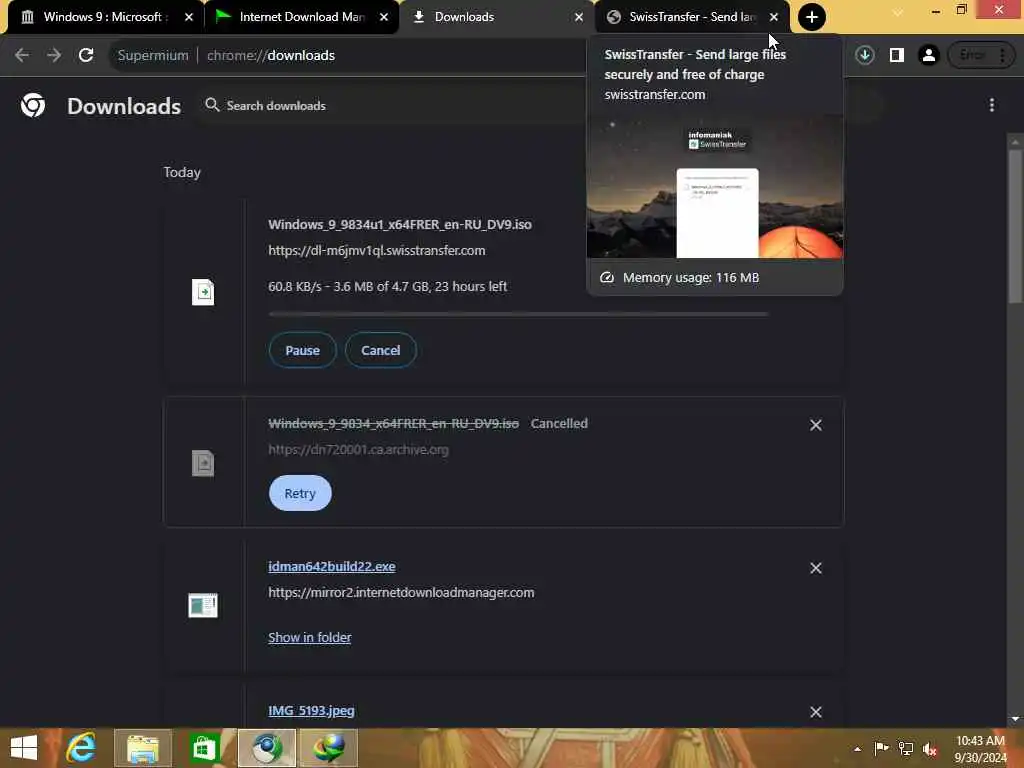
Task: Open the profile avatar menu
Action: coord(929,56)
